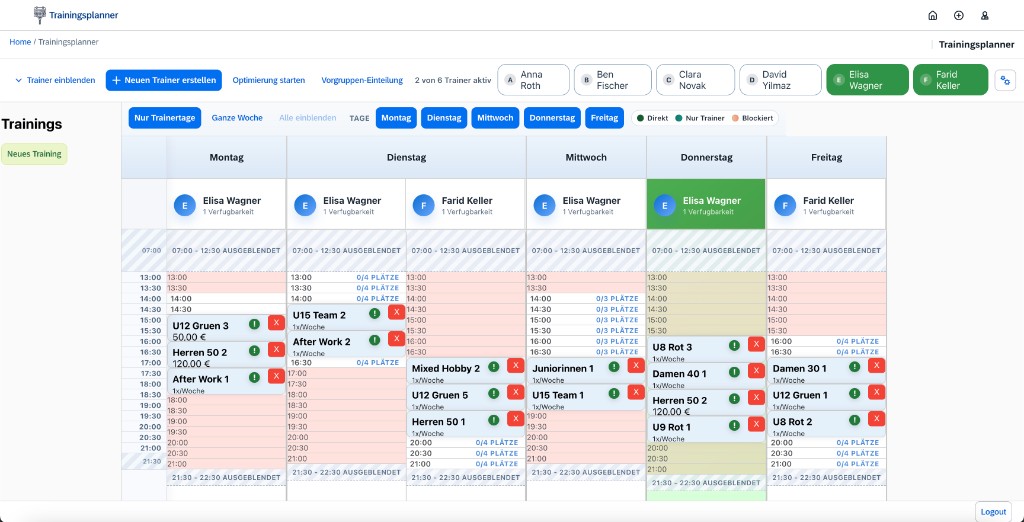
Task: Remove U12 Gruen 3 training with X
Action: [x=276, y=323]
